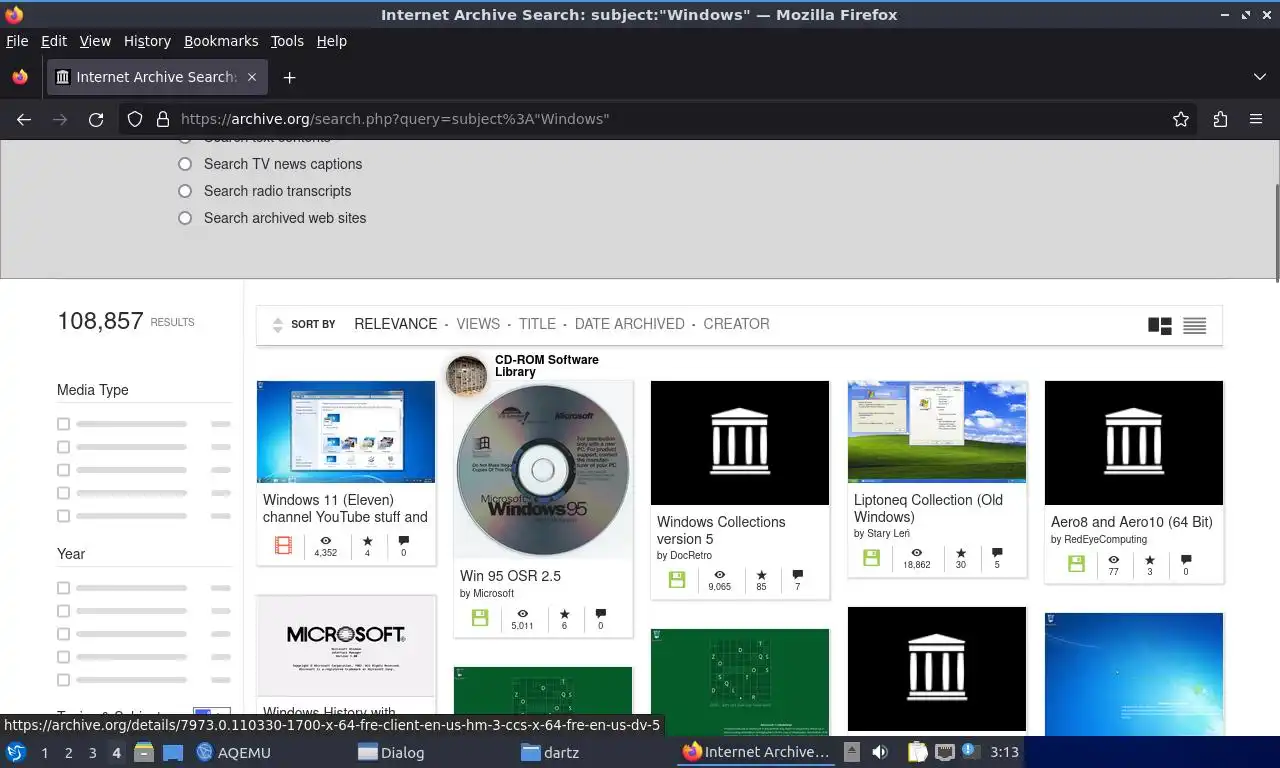Sort results by TITLE

coord(537,324)
